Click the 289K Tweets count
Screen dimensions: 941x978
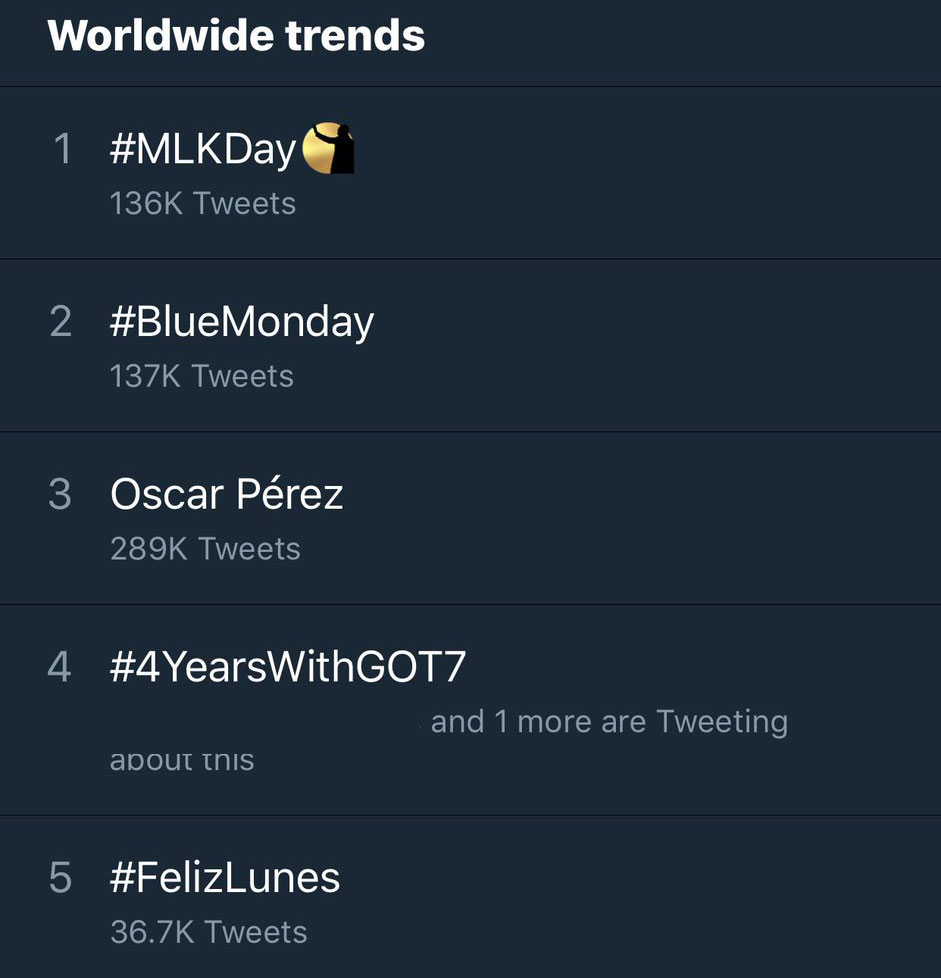205,548
